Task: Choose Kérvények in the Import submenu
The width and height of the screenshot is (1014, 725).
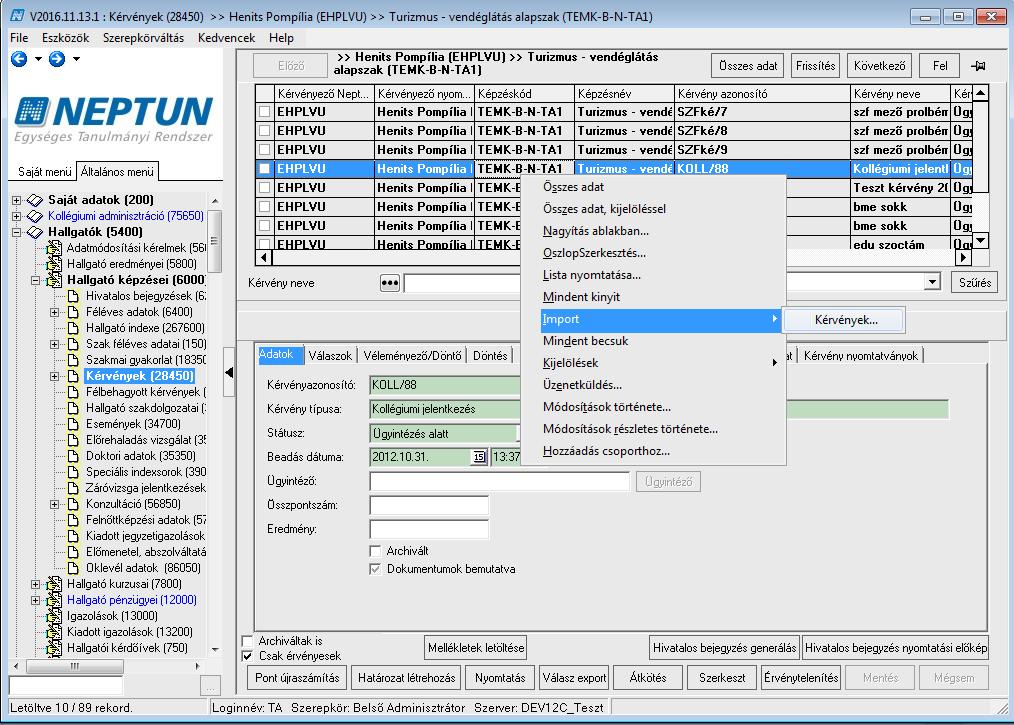Action: (846, 320)
